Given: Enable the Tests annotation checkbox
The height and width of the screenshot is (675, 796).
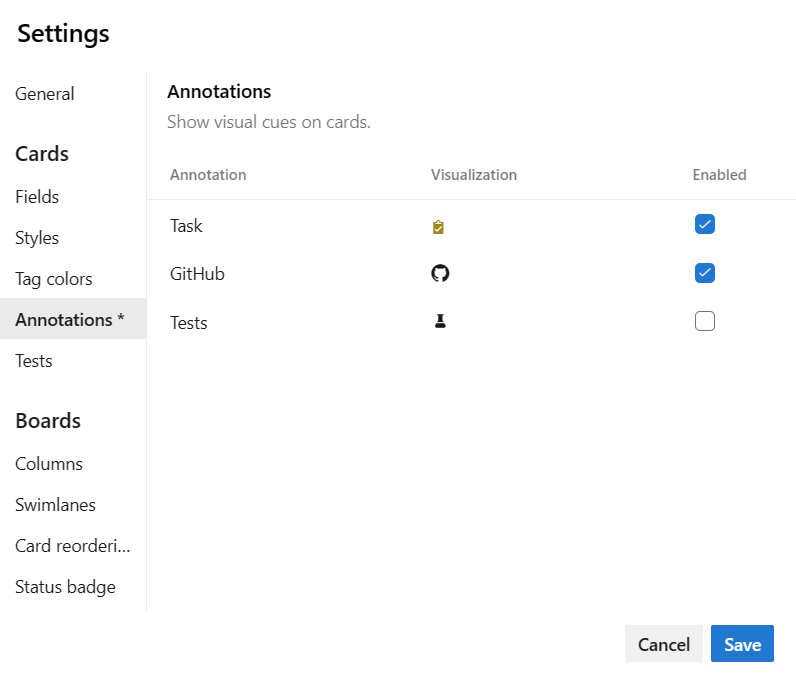Looking at the screenshot, I should [705, 321].
